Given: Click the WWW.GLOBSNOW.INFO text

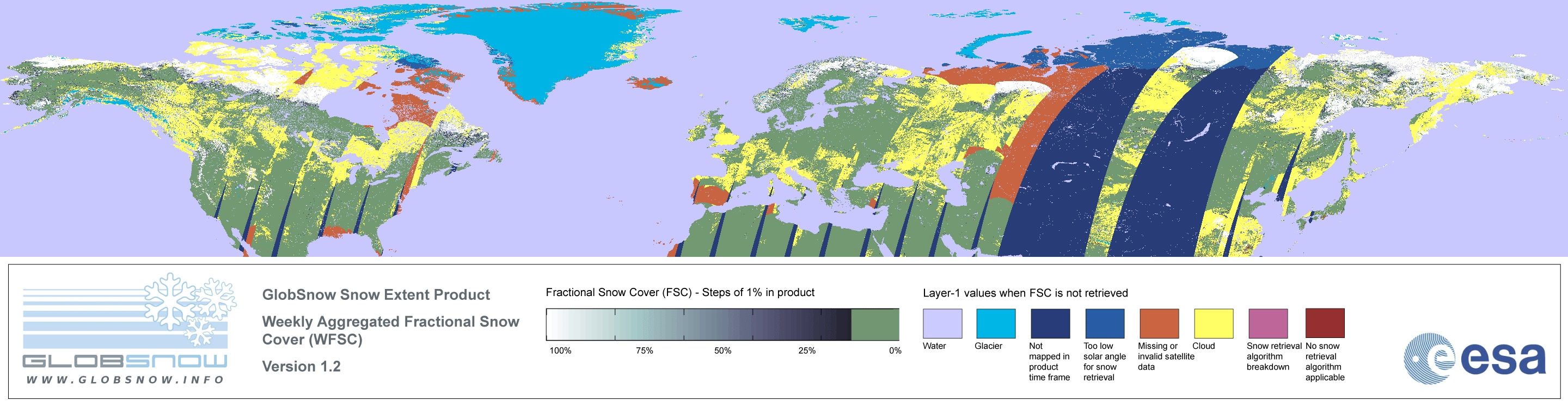Looking at the screenshot, I should (125, 380).
